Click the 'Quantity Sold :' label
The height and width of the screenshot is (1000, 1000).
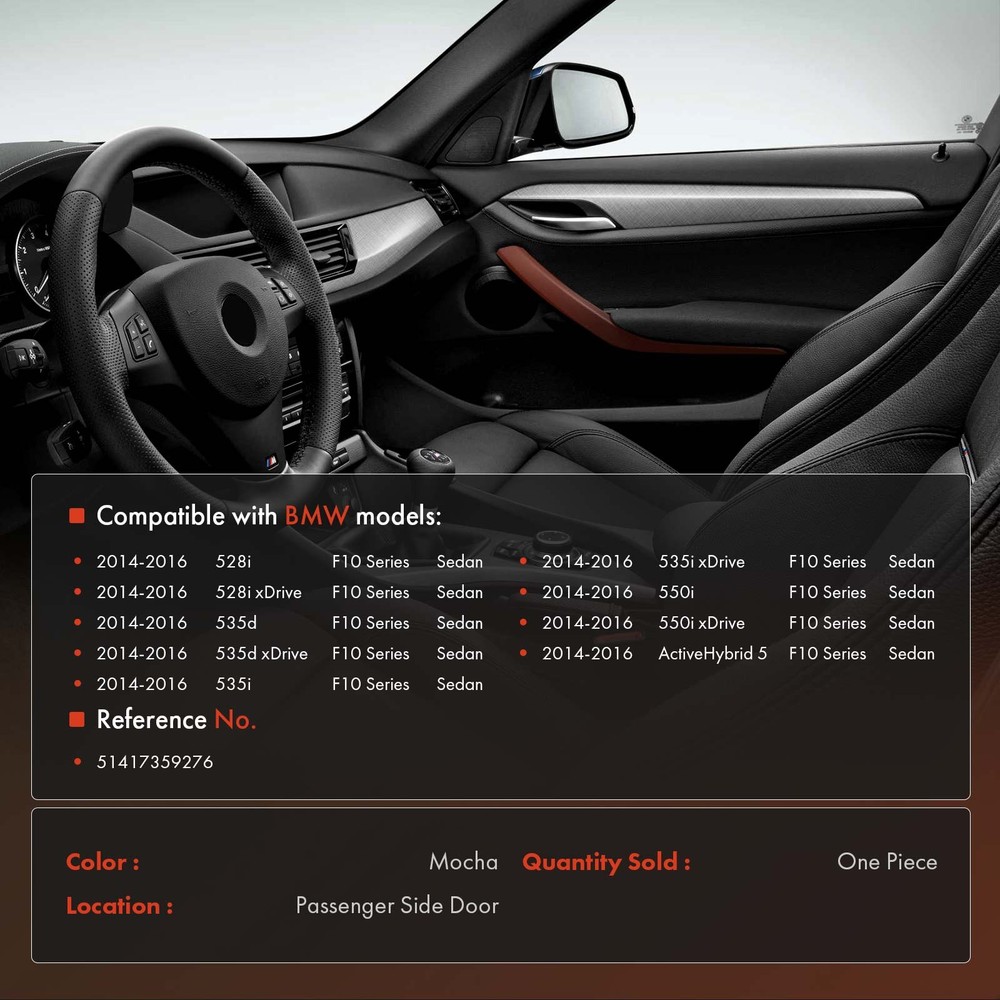click(606, 862)
